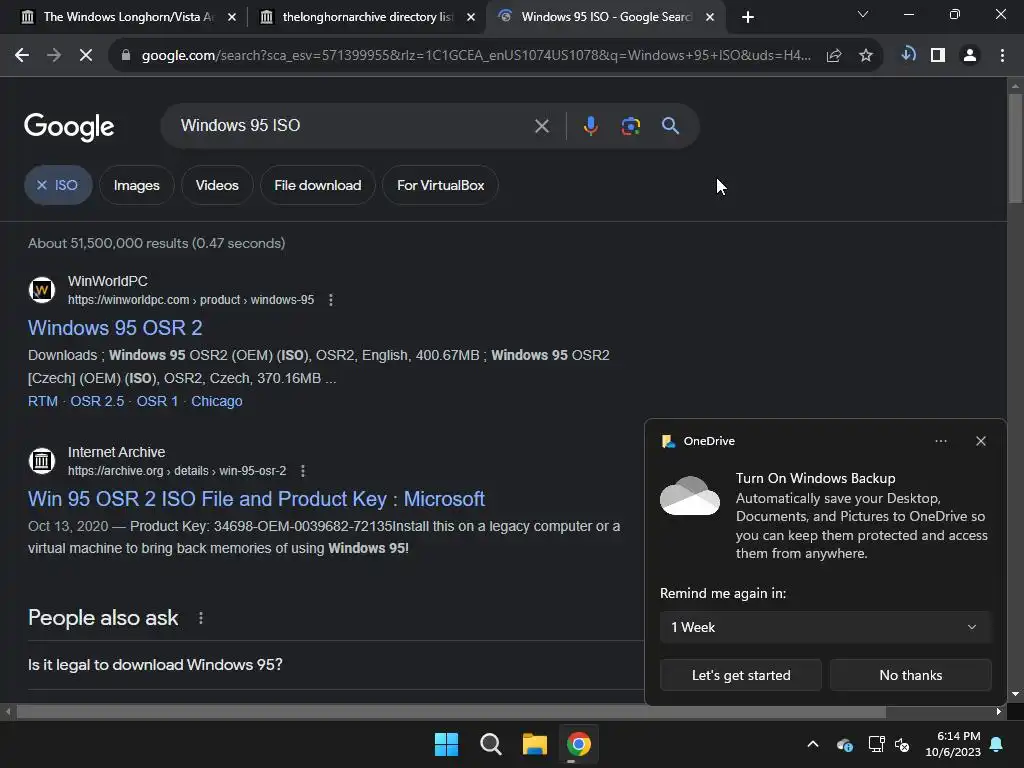
Task: Click the forward navigation arrow
Action: [x=54, y=56]
